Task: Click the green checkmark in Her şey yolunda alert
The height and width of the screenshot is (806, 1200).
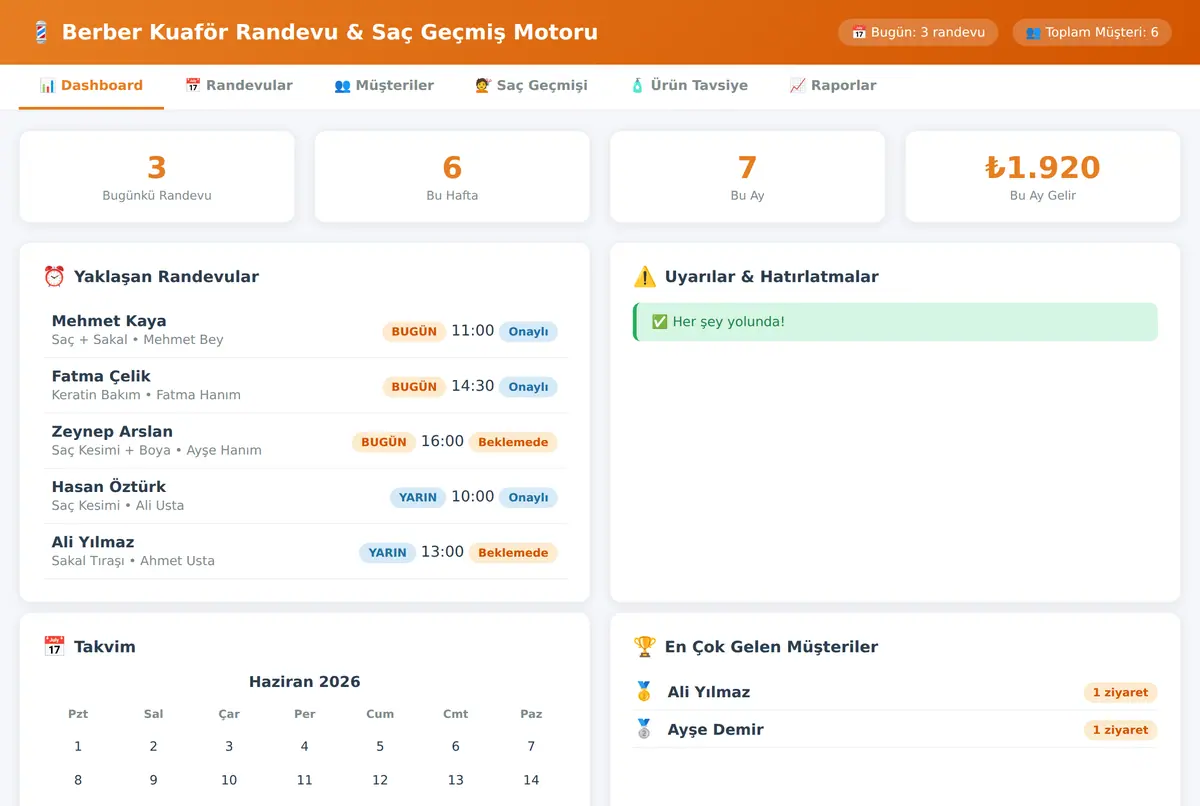Action: [659, 322]
